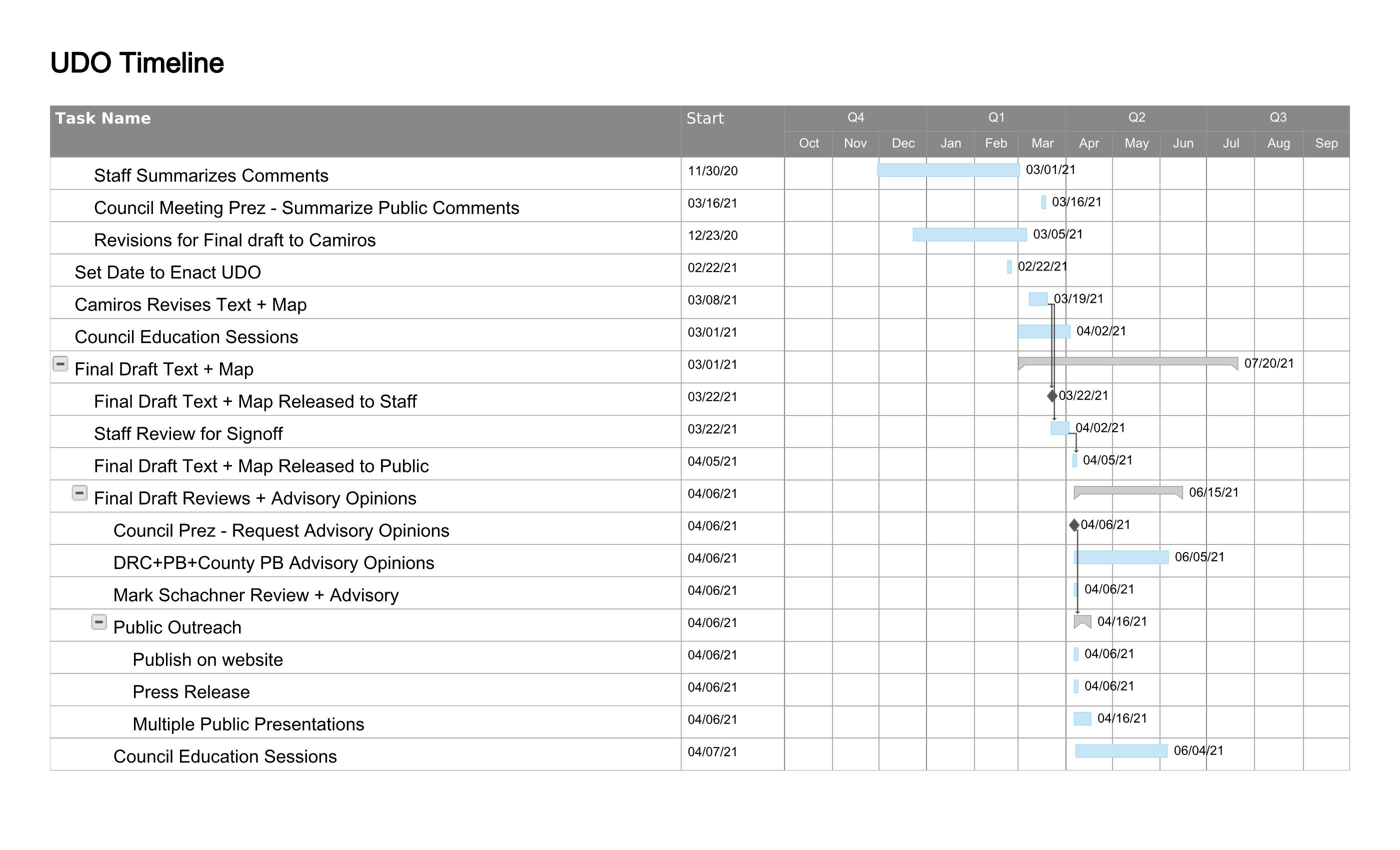
Task: Click the 11/30/20 start date cell
Action: click(x=712, y=171)
